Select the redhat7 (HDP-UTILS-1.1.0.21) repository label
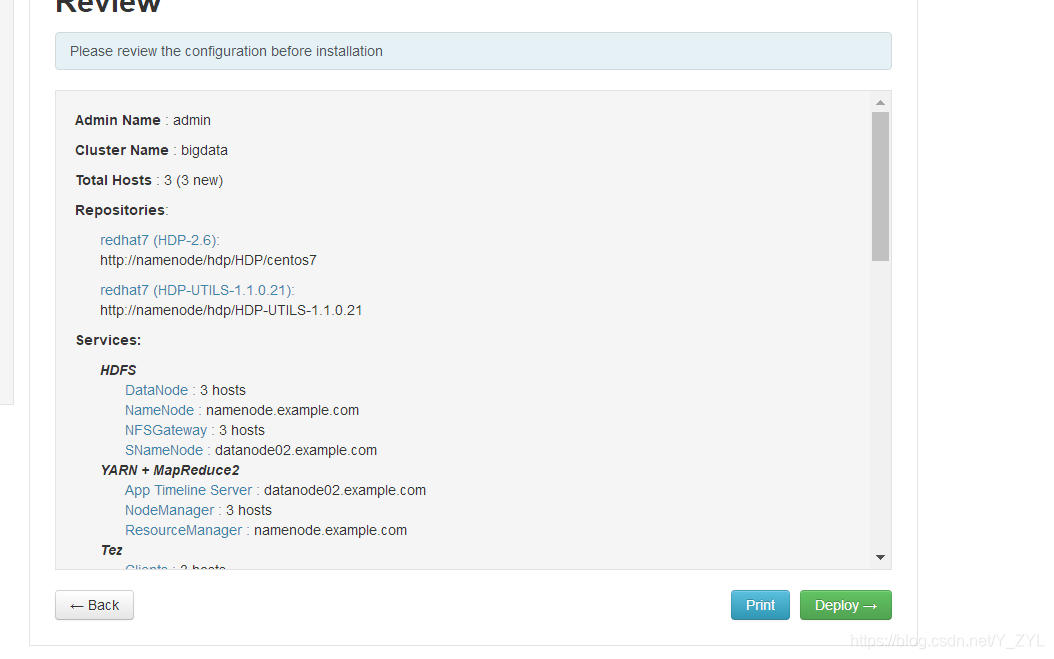 click(x=197, y=290)
